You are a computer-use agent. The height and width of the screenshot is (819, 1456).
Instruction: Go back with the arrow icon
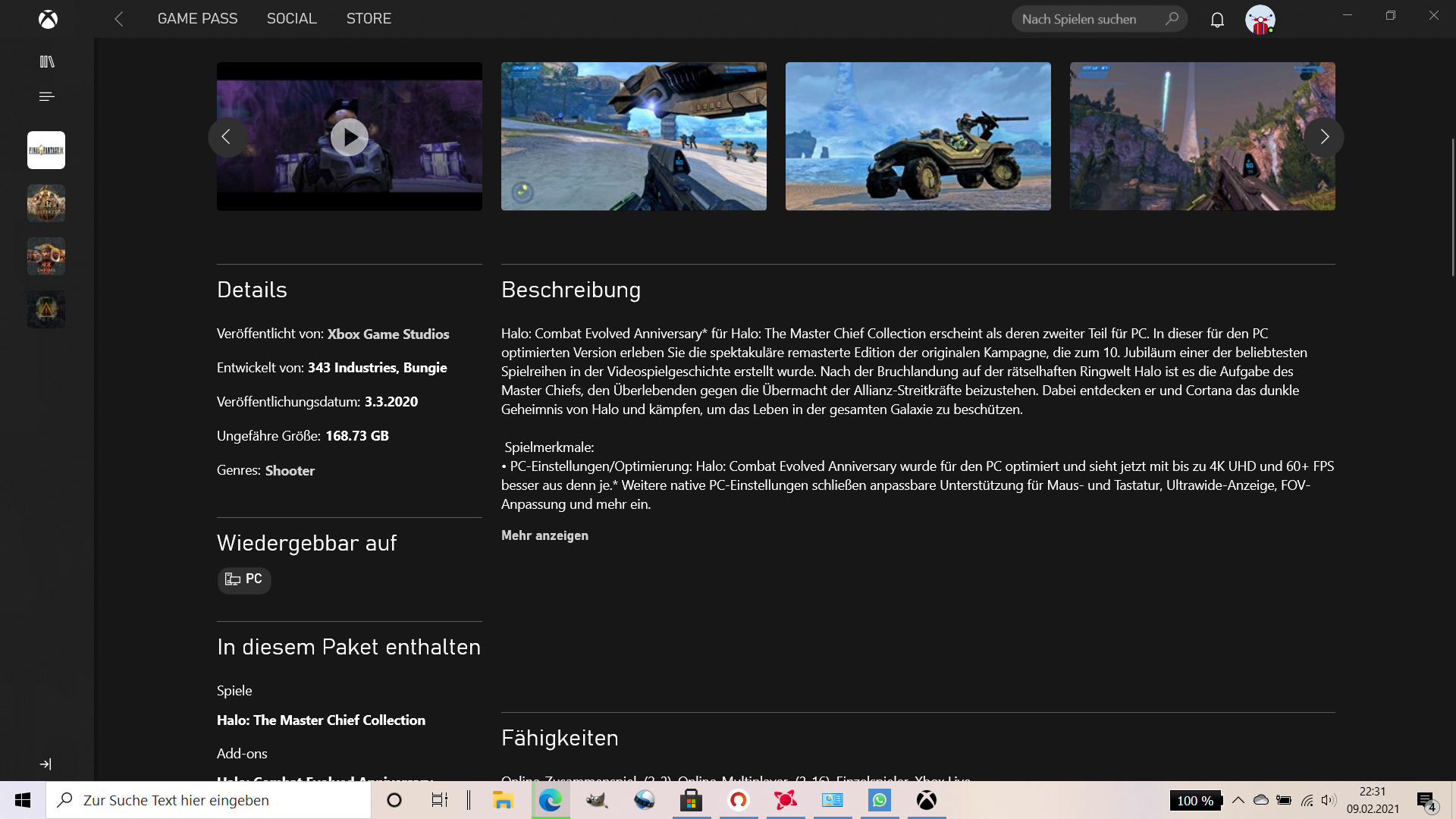[119, 19]
